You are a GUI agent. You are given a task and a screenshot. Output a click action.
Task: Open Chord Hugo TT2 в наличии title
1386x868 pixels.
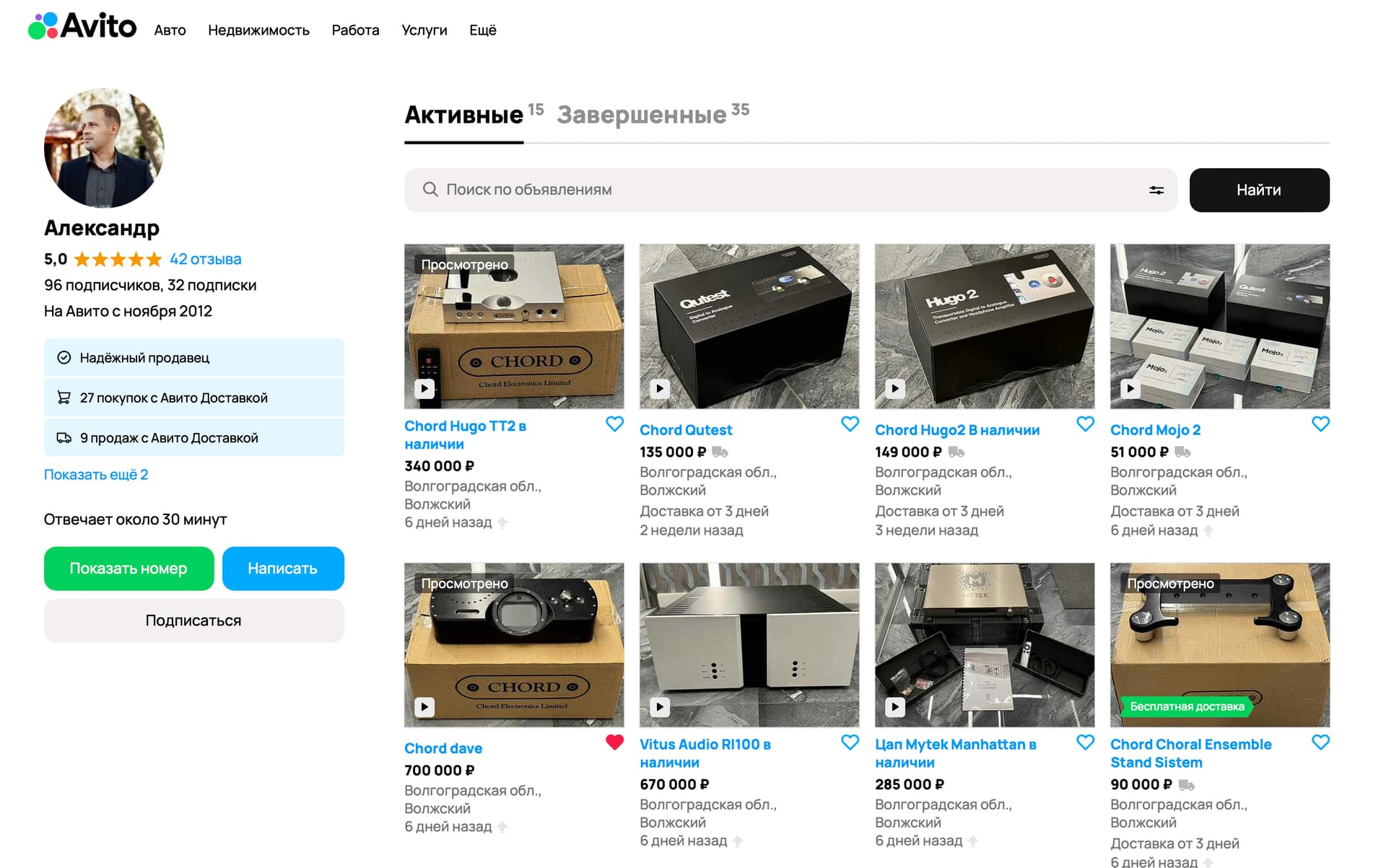coord(465,435)
